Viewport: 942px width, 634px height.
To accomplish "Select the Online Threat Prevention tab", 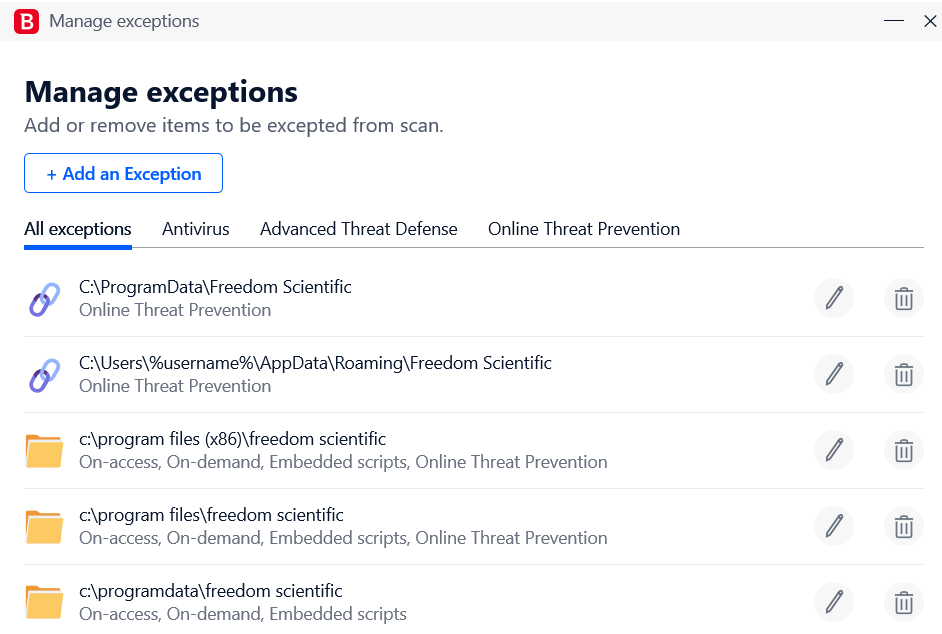I will coord(584,229).
